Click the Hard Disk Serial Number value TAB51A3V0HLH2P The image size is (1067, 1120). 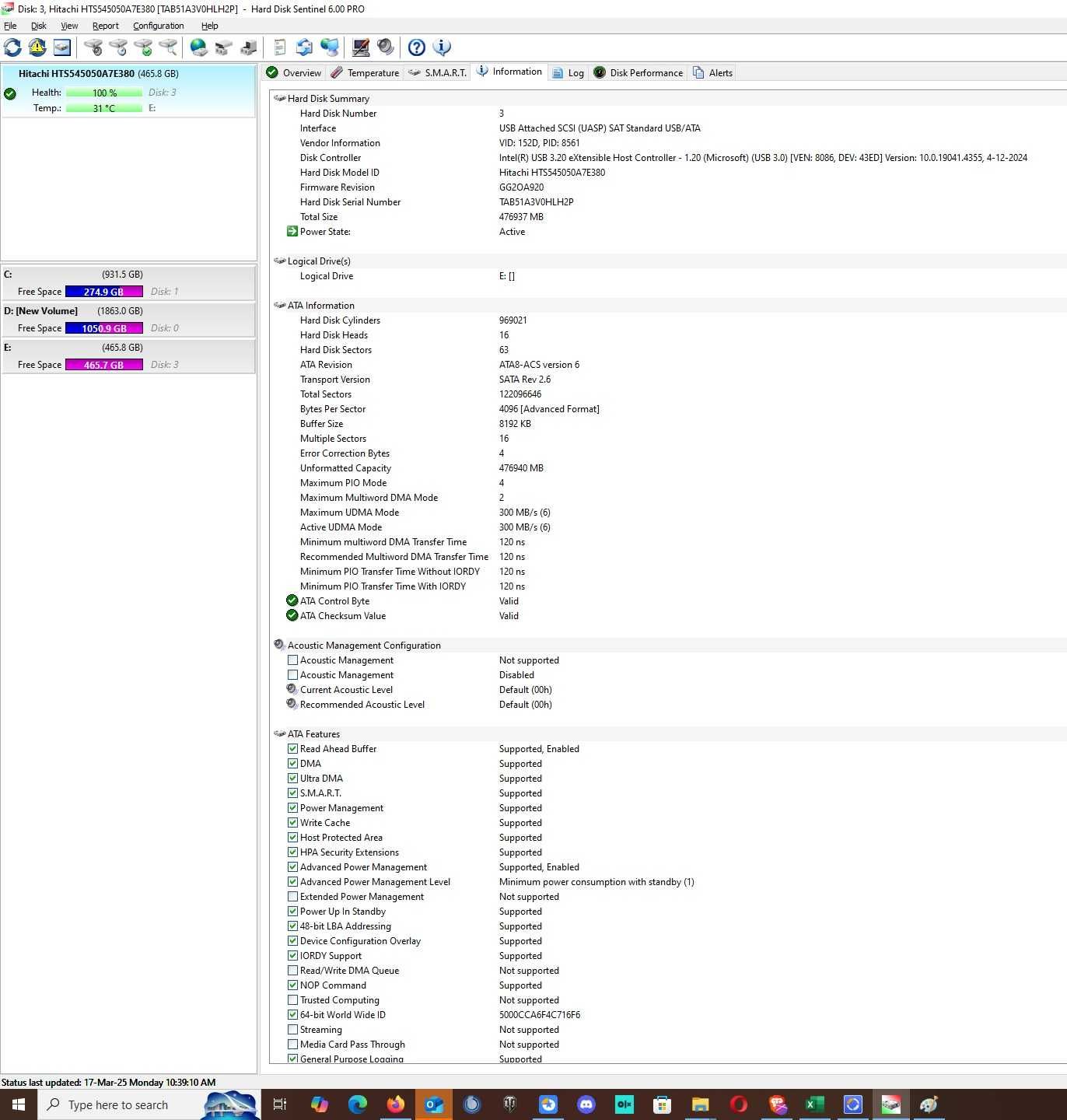point(536,202)
